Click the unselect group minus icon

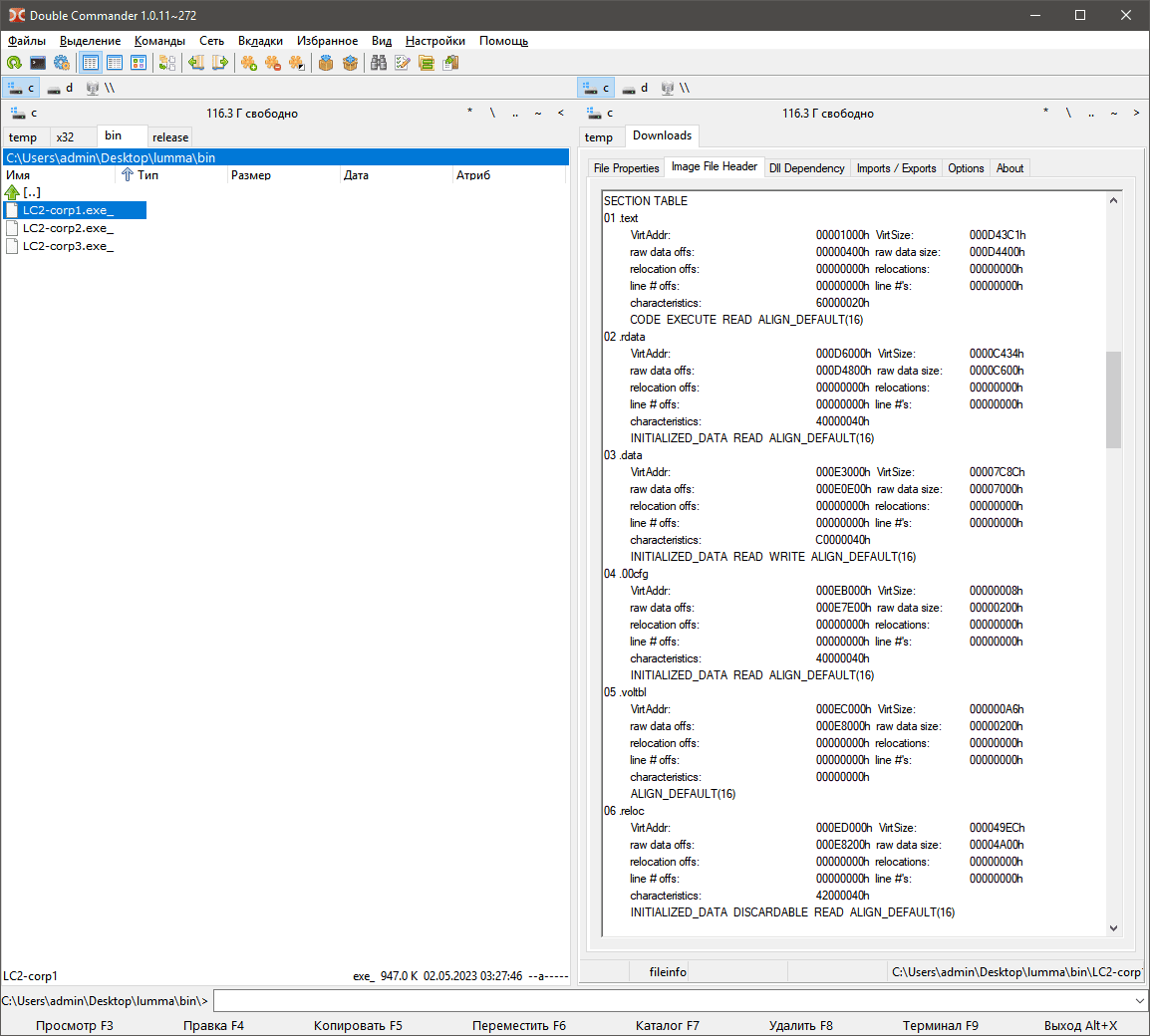[272, 63]
